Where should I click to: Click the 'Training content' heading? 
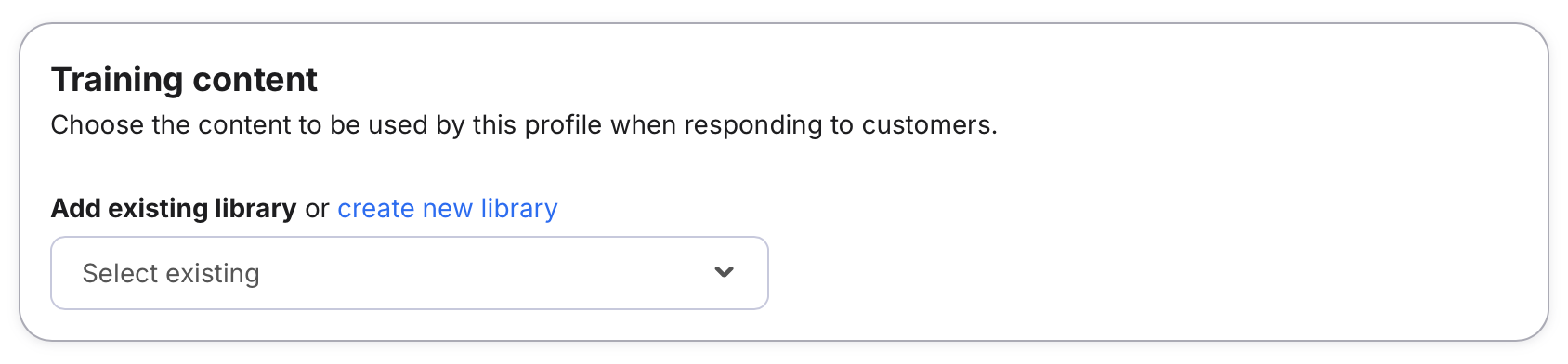tap(184, 80)
